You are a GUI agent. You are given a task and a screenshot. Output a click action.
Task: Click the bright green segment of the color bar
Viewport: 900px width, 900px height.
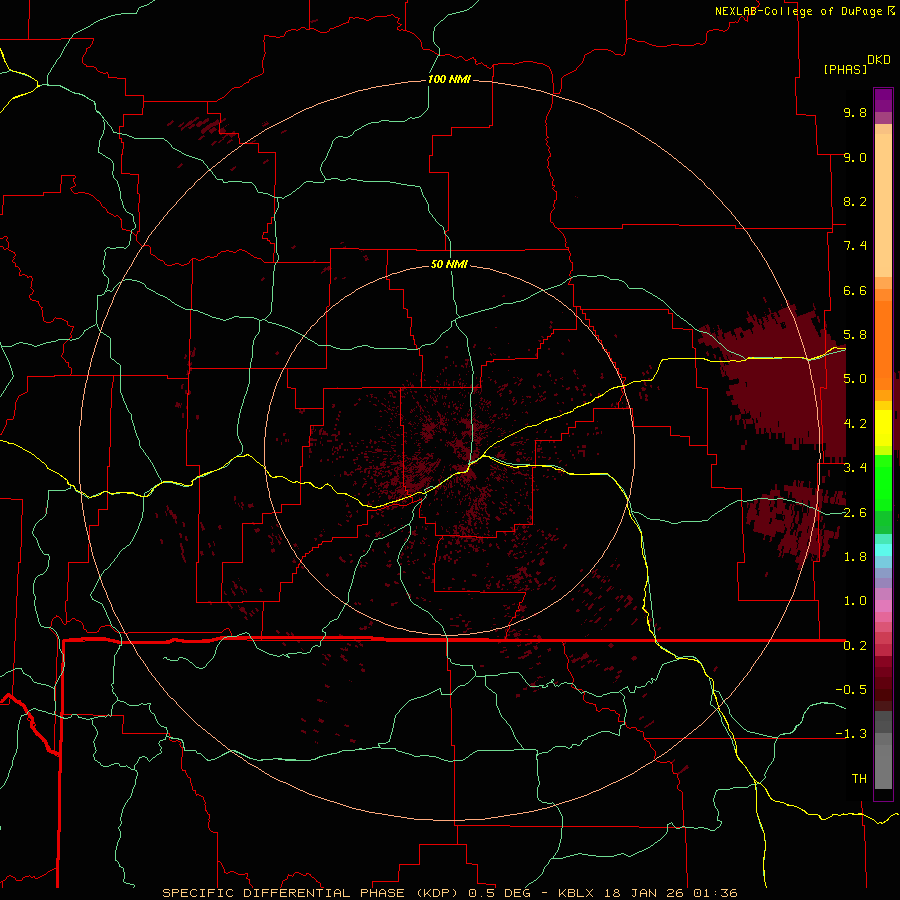coord(883,482)
